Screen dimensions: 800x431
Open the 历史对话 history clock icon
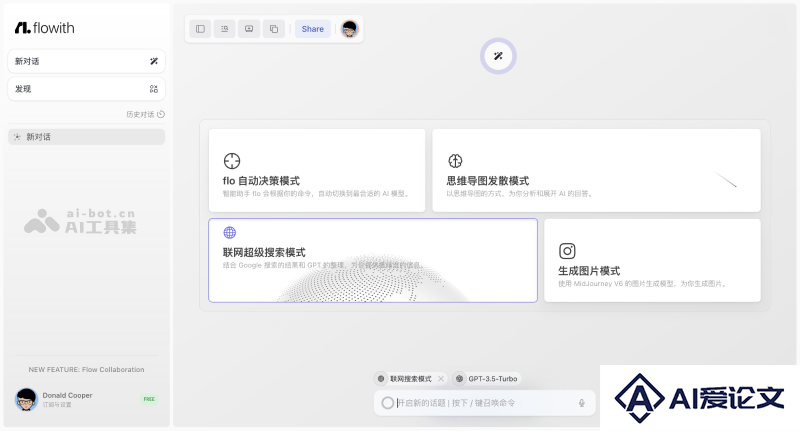161,114
